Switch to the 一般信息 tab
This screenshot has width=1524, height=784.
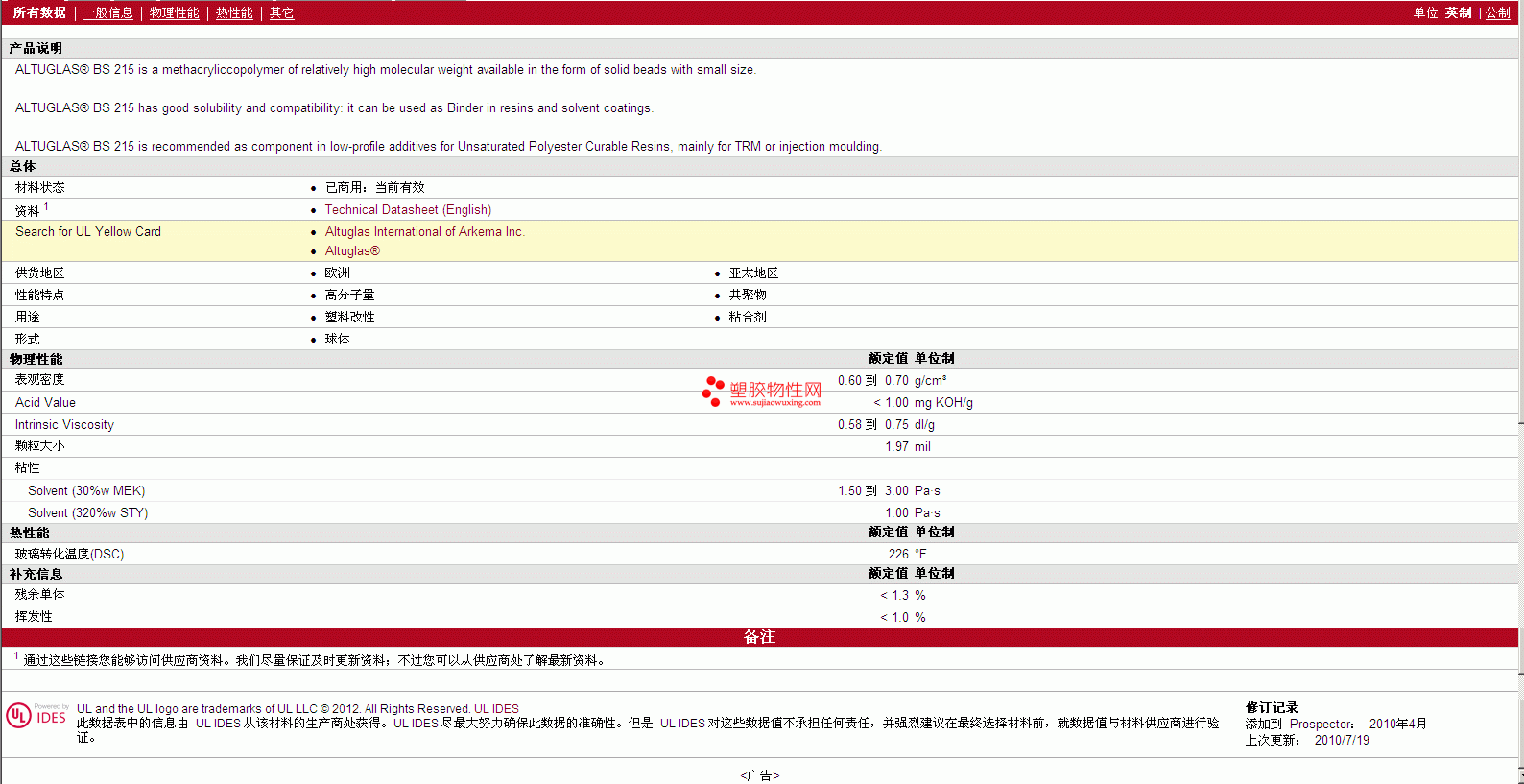pos(107,12)
